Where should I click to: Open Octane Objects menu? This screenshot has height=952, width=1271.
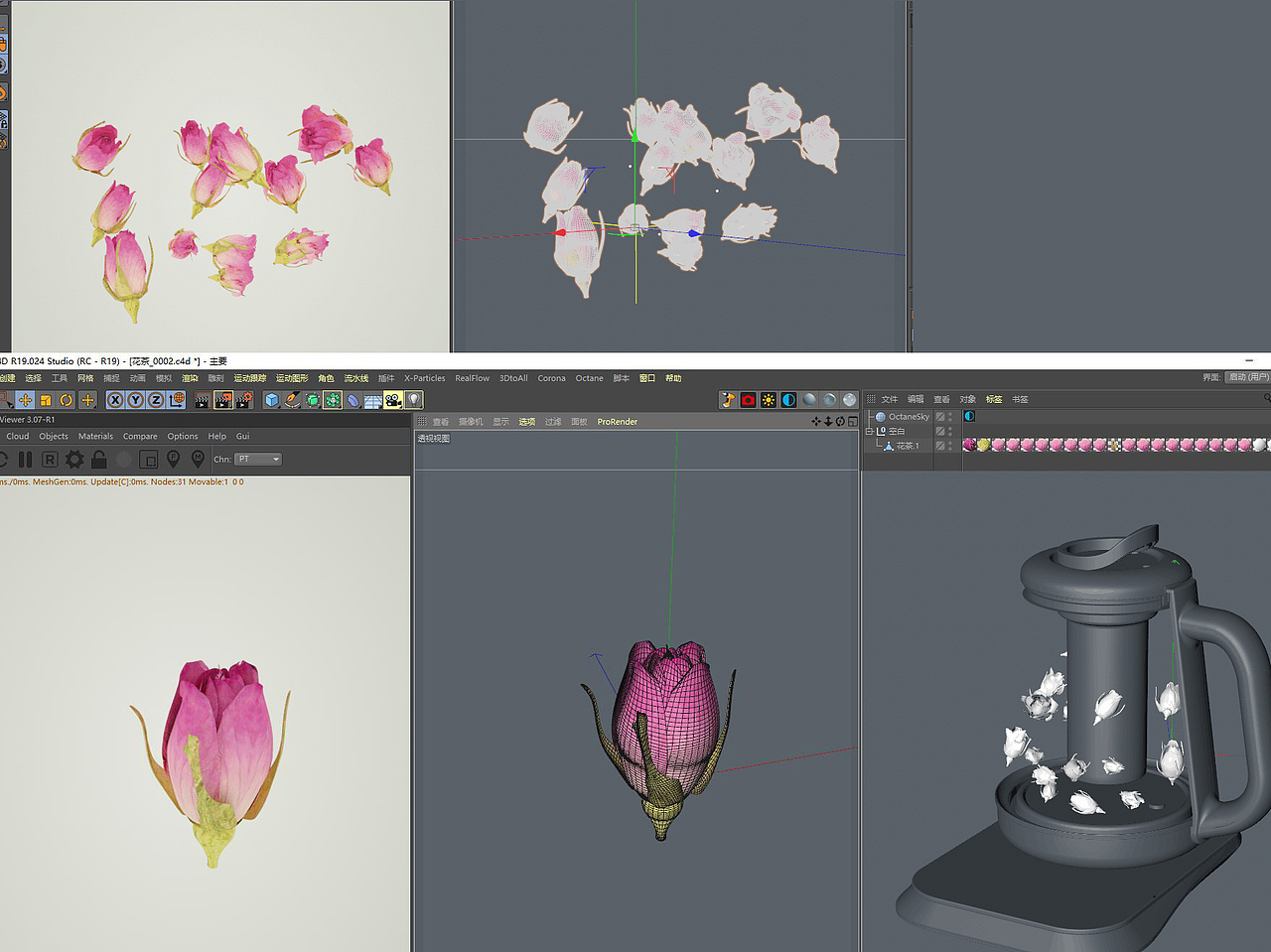(x=54, y=436)
